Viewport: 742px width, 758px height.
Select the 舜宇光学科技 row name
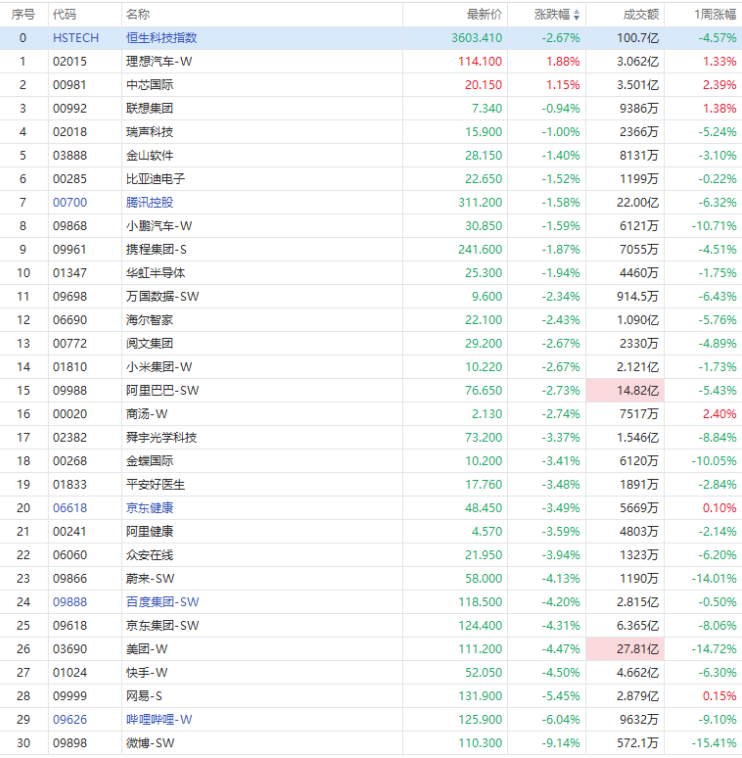tap(161, 437)
